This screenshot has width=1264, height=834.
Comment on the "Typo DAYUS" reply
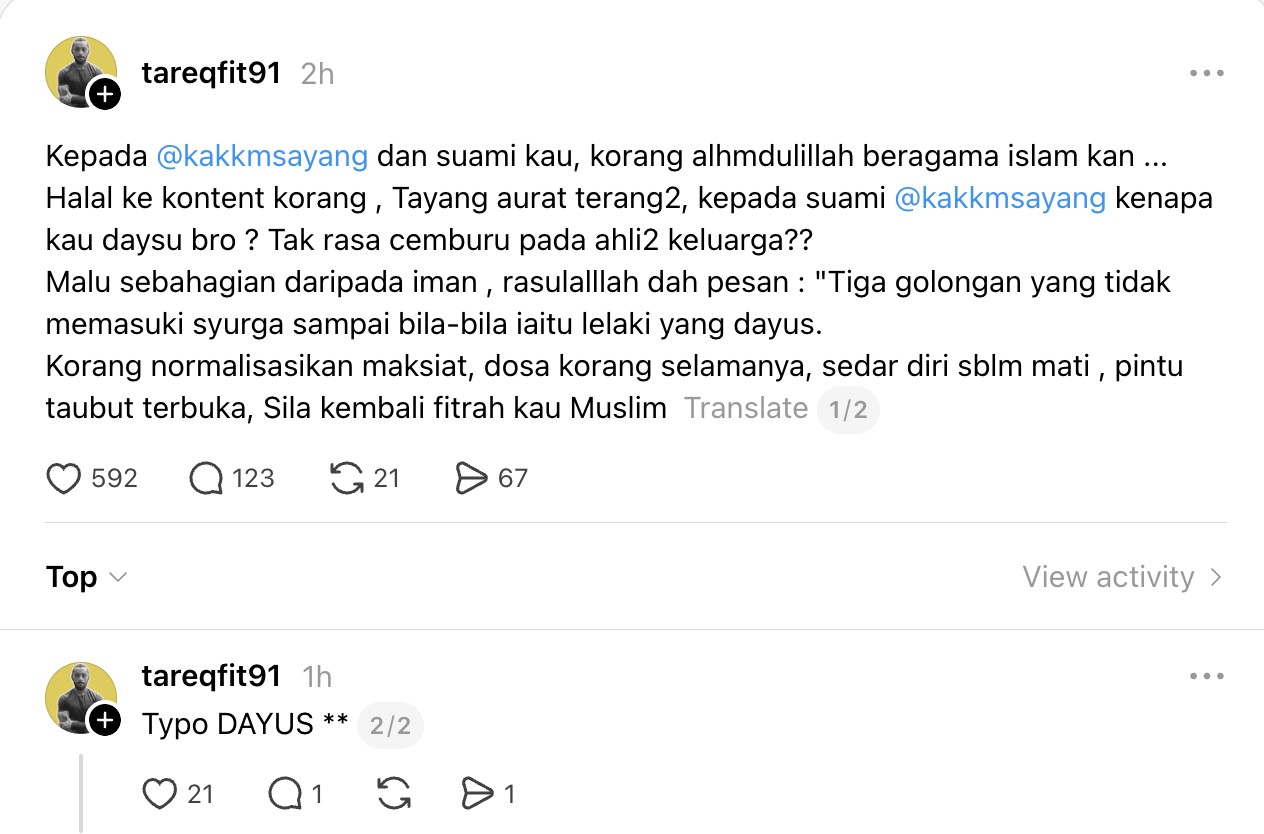pos(285,794)
